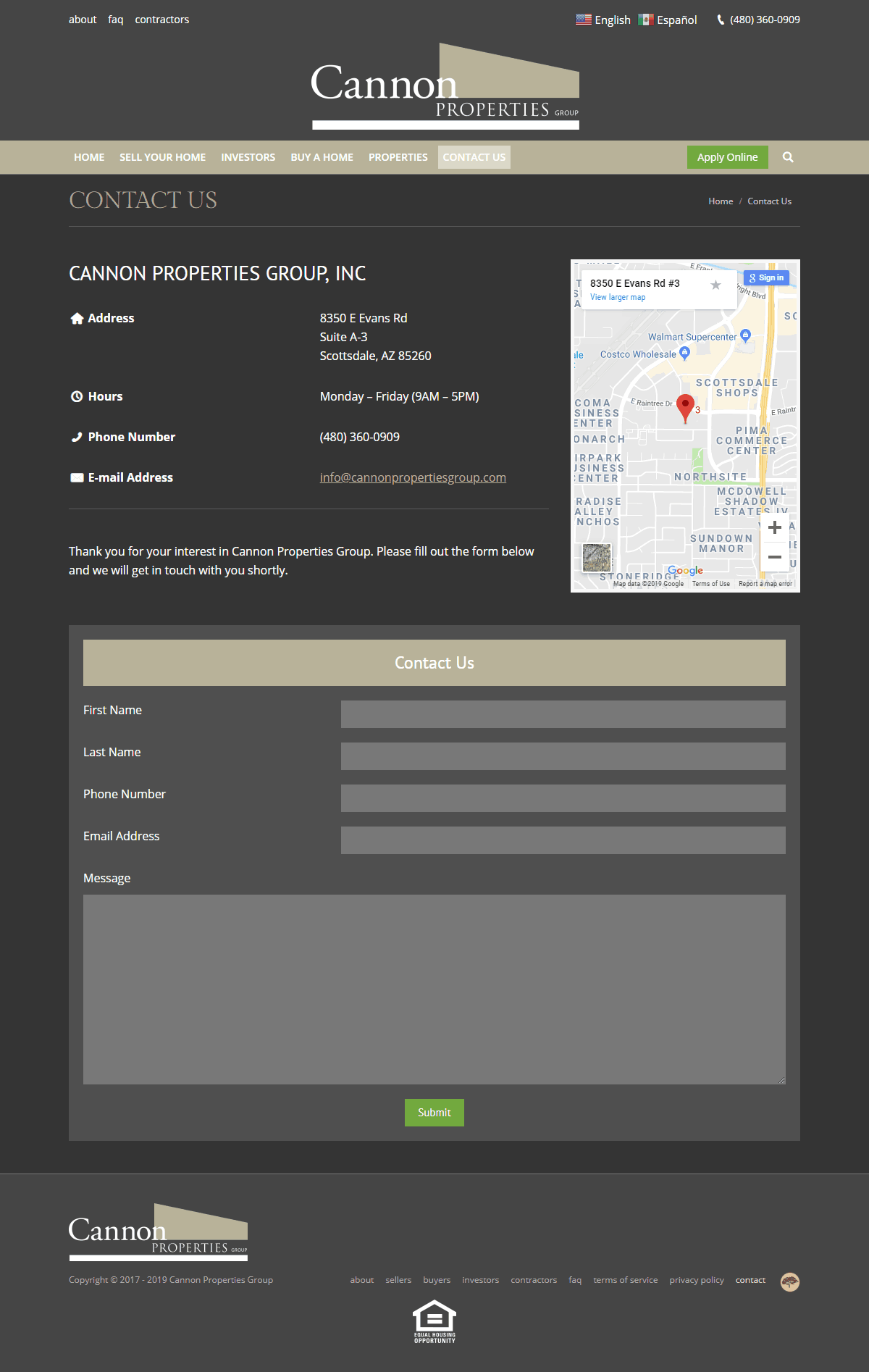The width and height of the screenshot is (869, 1372).
Task: Click the Walmart Supercenter map pin
Action: pyautogui.click(x=746, y=335)
